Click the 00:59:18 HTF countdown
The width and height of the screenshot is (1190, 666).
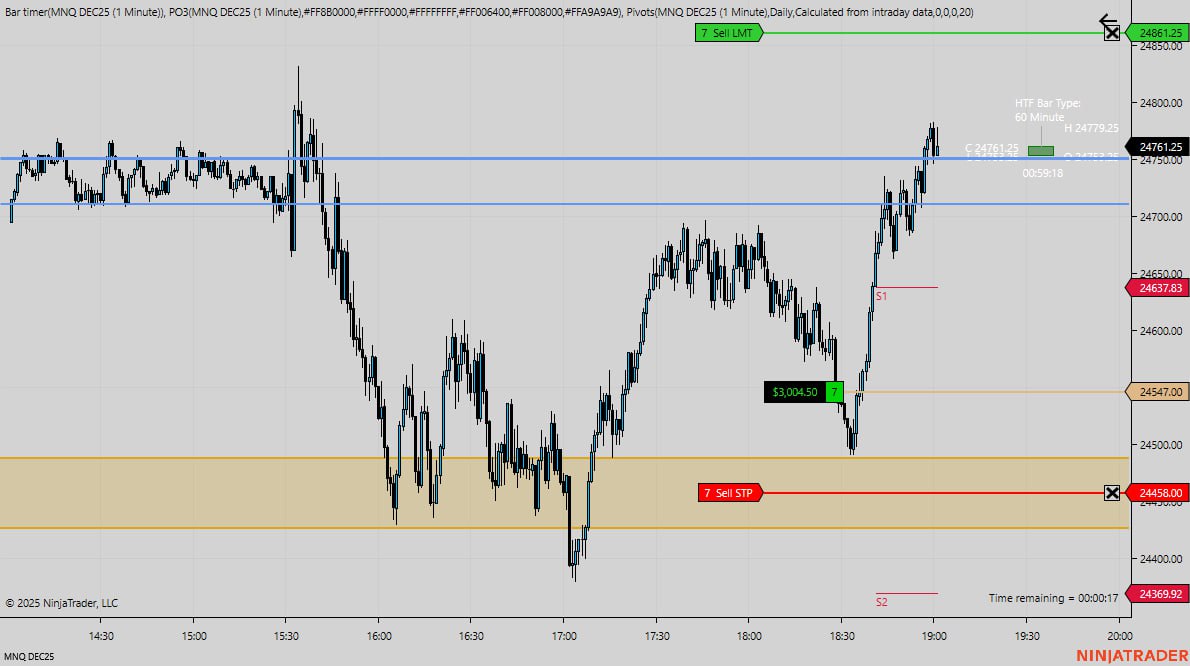click(x=1042, y=173)
